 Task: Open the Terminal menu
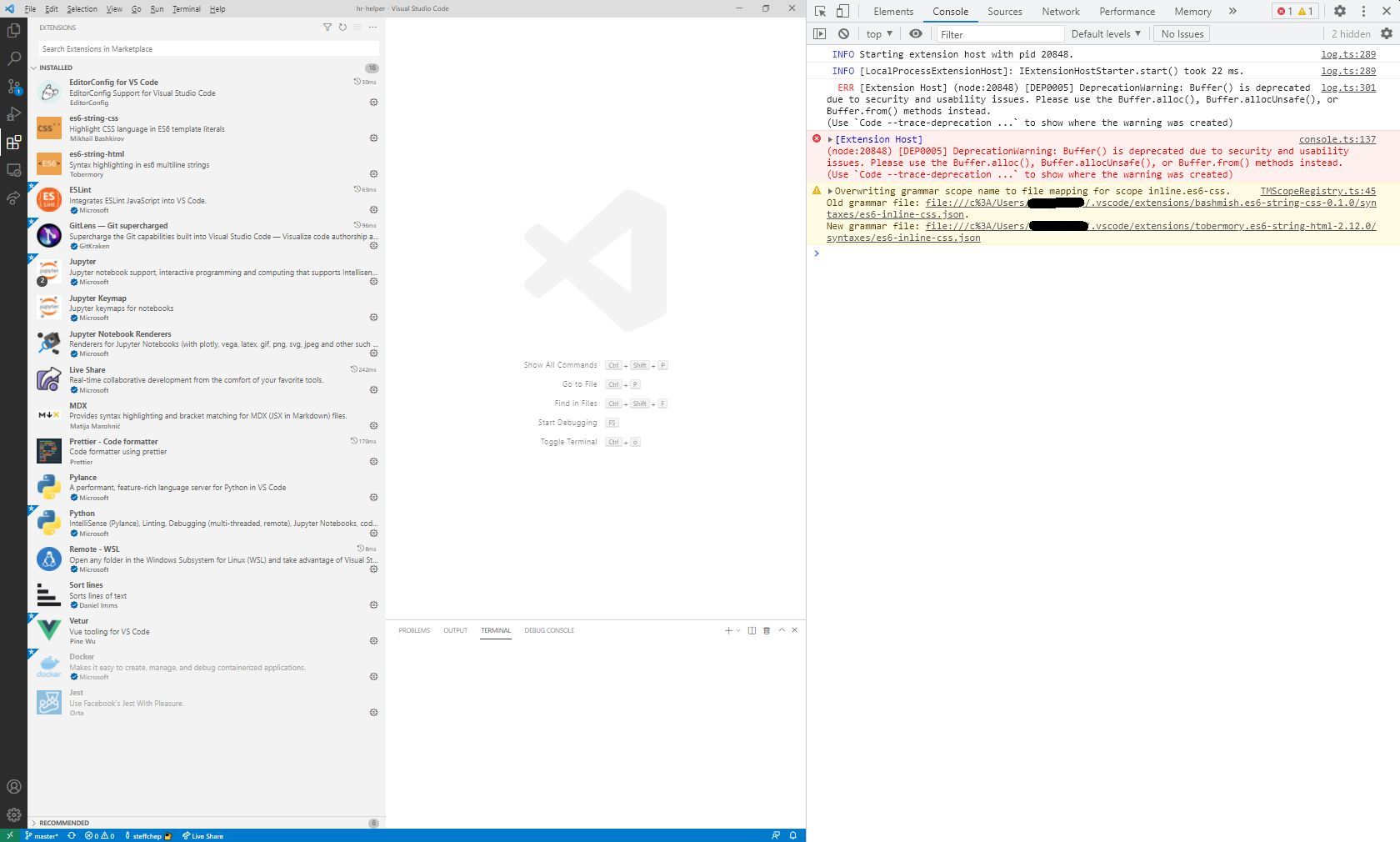(x=186, y=8)
